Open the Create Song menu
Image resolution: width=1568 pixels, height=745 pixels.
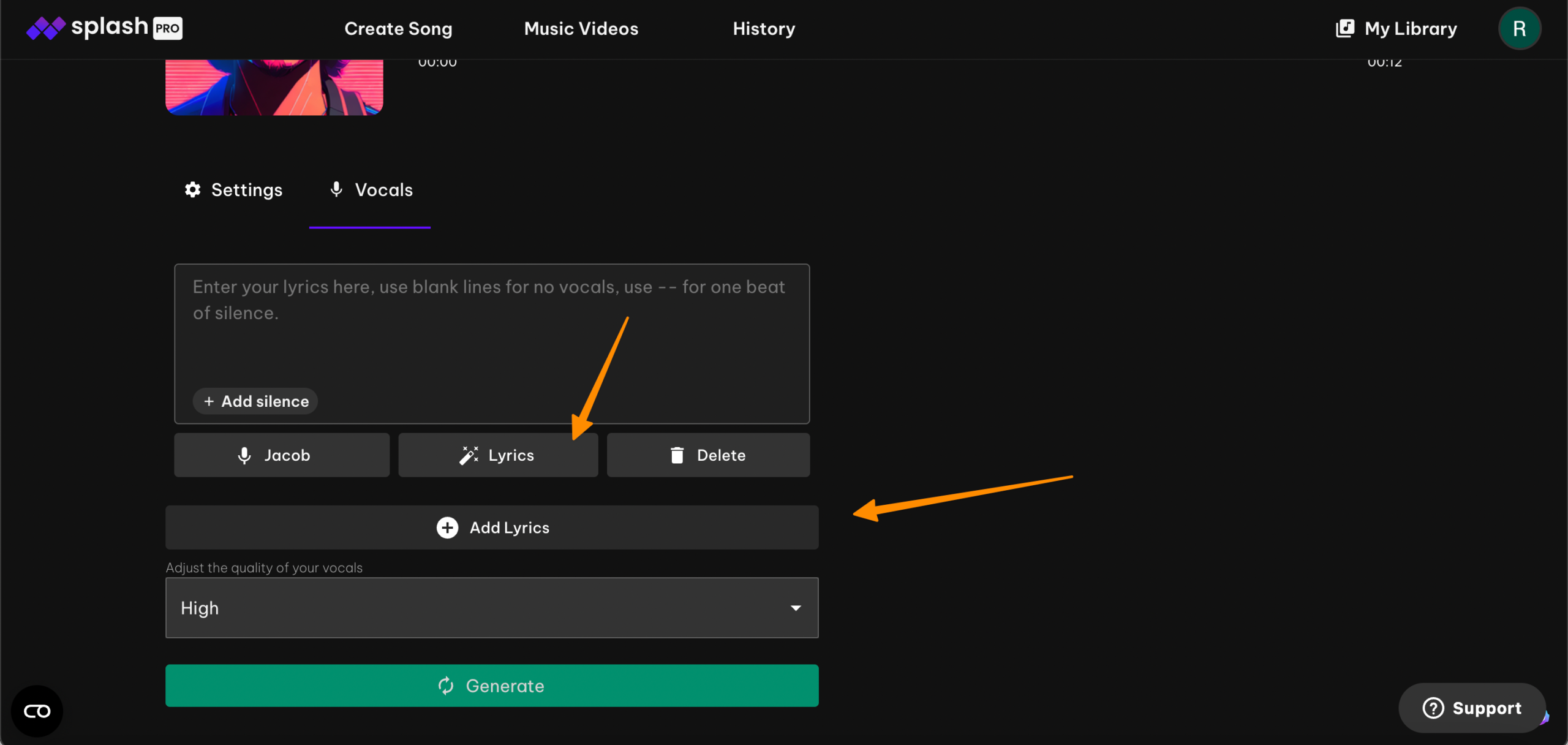click(398, 29)
